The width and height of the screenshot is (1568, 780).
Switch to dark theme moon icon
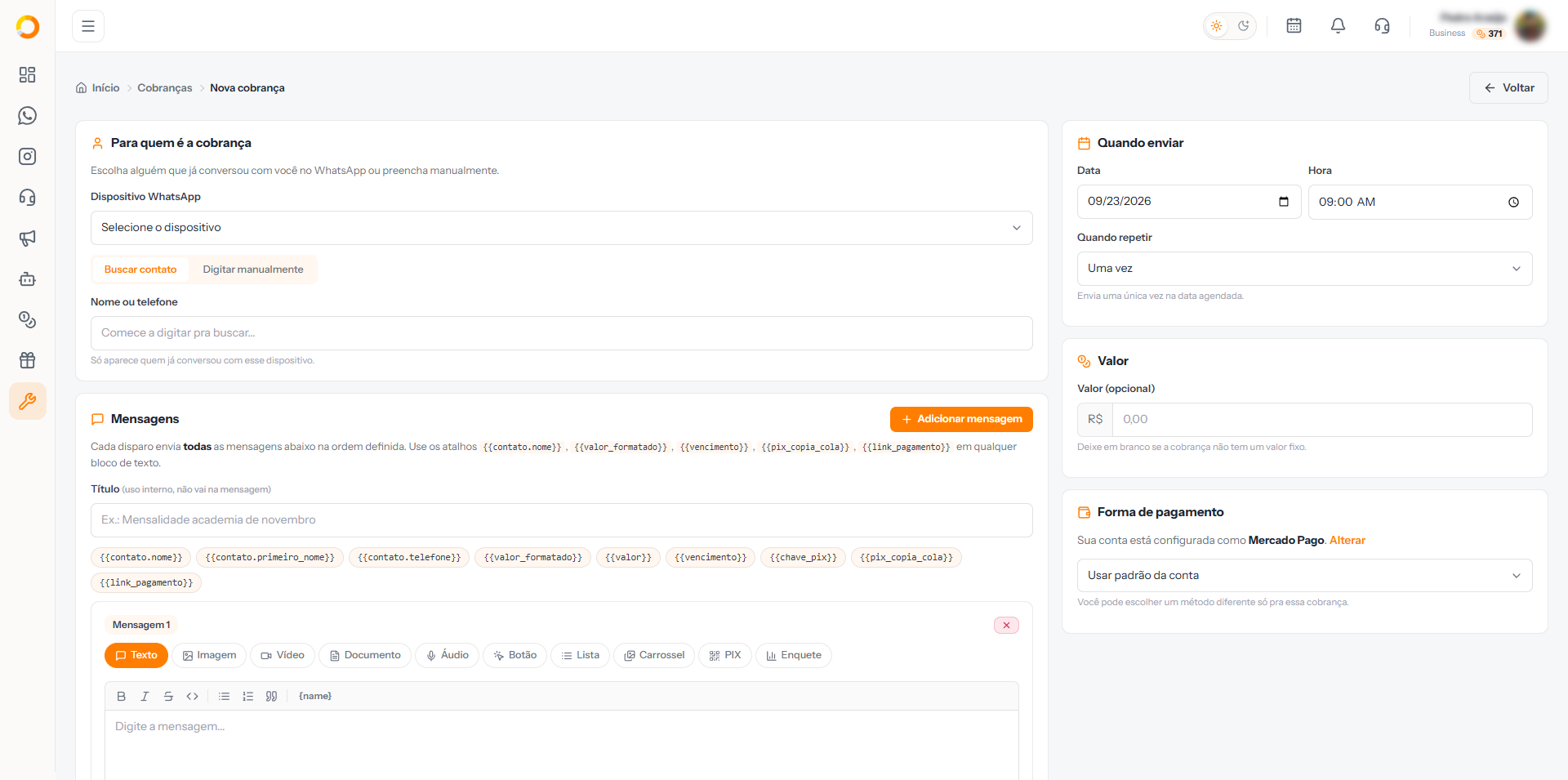(x=1244, y=26)
